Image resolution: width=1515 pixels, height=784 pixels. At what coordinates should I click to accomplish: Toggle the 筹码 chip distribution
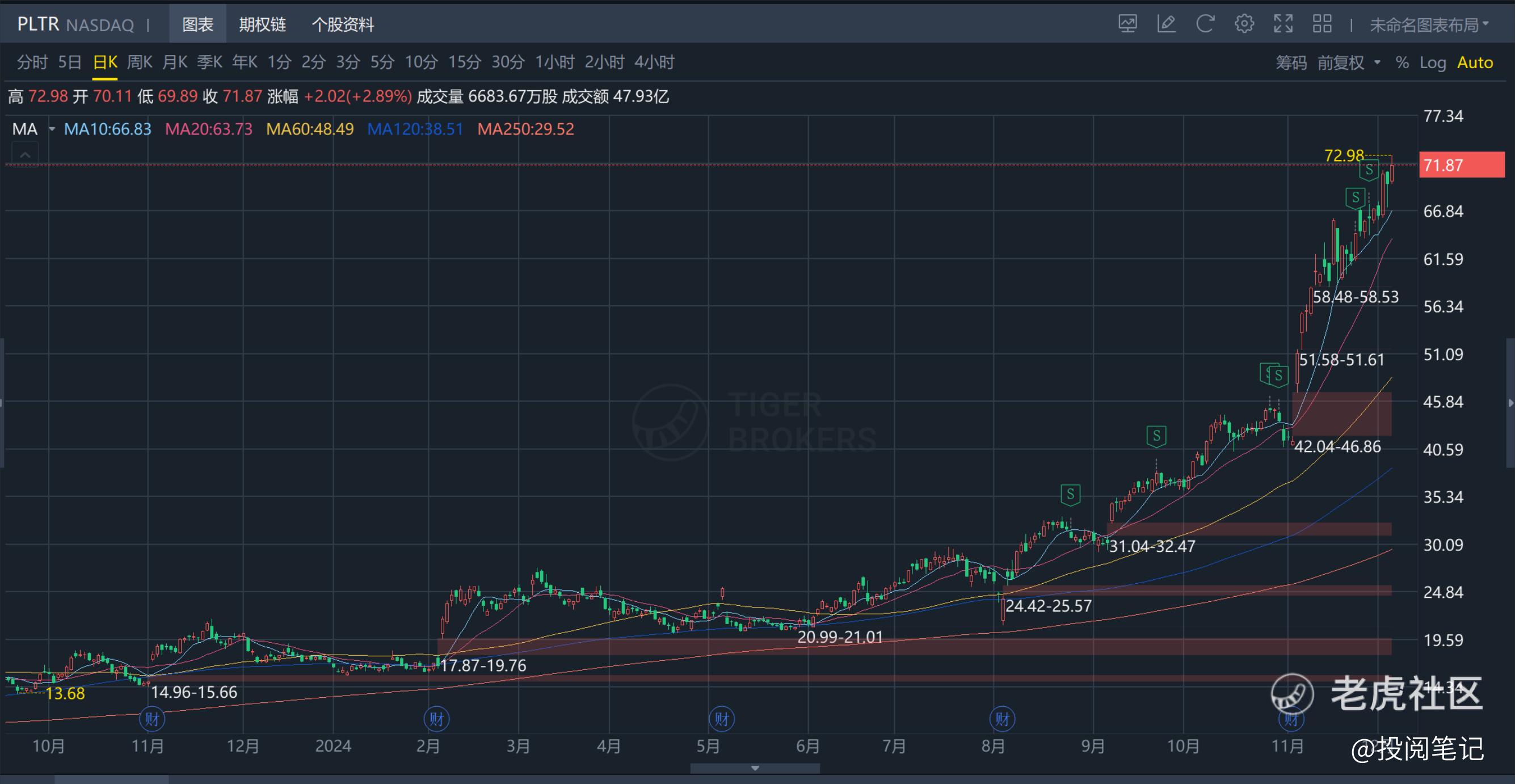1291,62
